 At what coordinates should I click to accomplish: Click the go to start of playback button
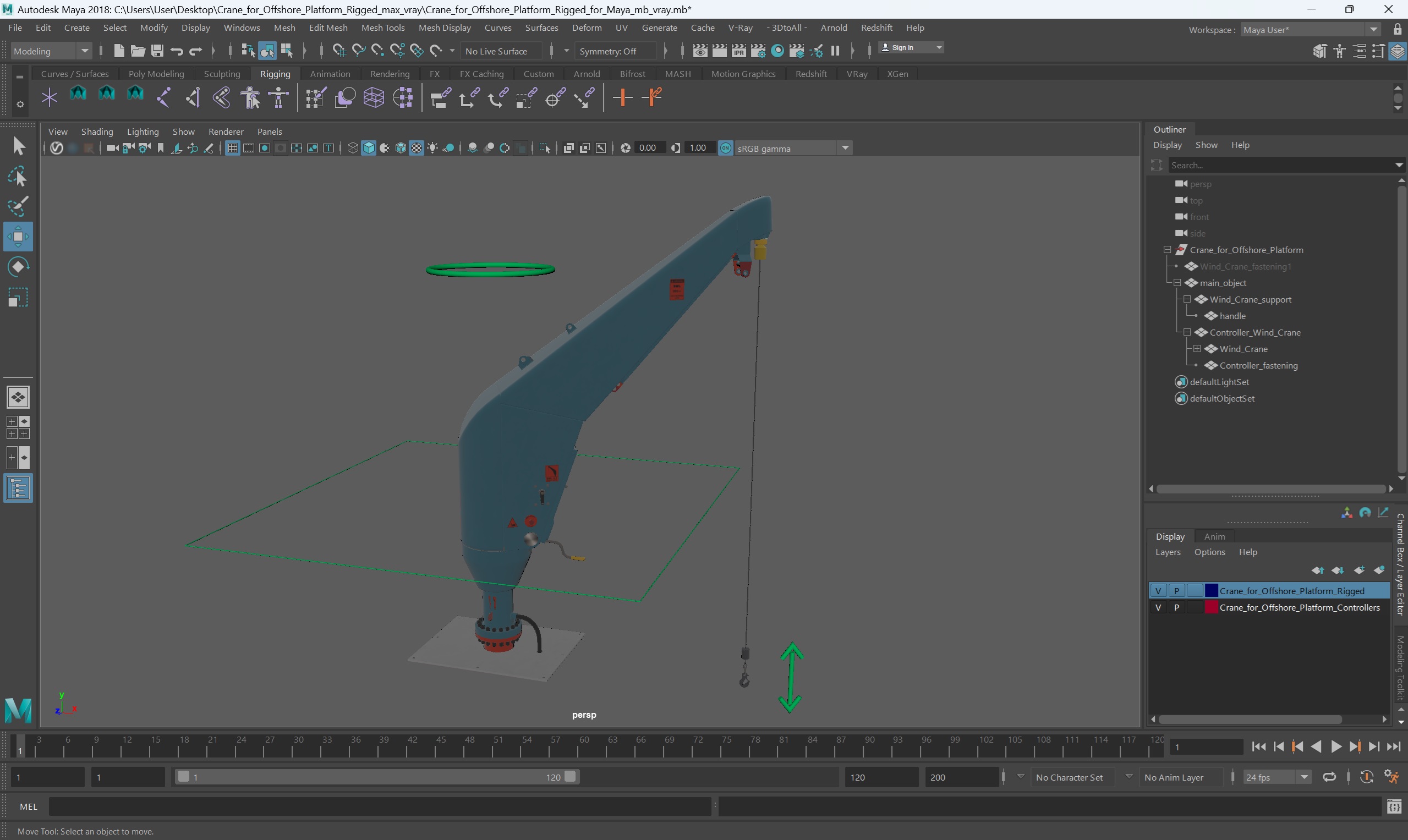tap(1258, 746)
